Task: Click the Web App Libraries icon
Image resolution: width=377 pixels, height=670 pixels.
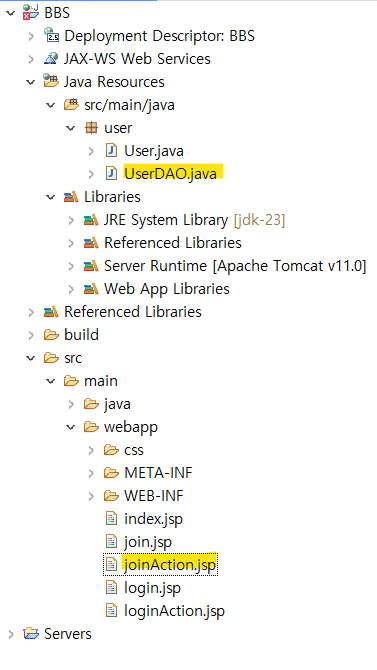Action: click(91, 289)
